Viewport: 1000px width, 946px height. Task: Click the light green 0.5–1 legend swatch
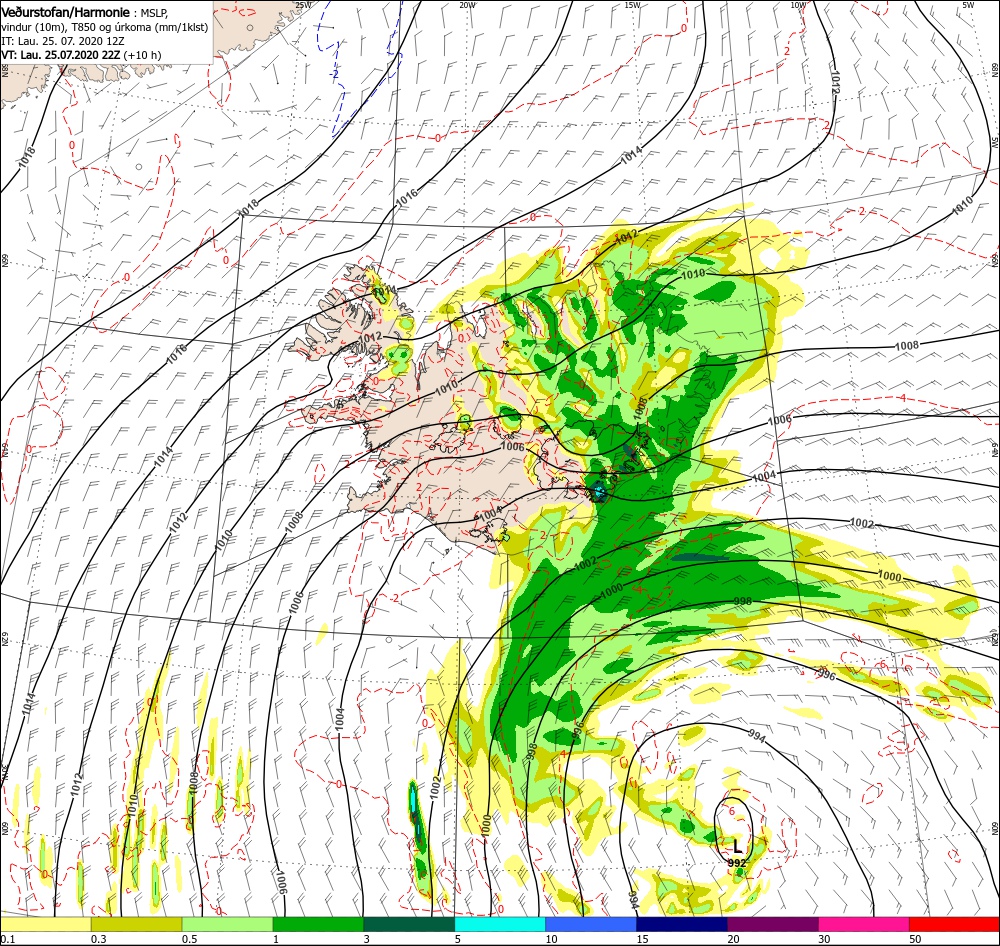(x=227, y=924)
